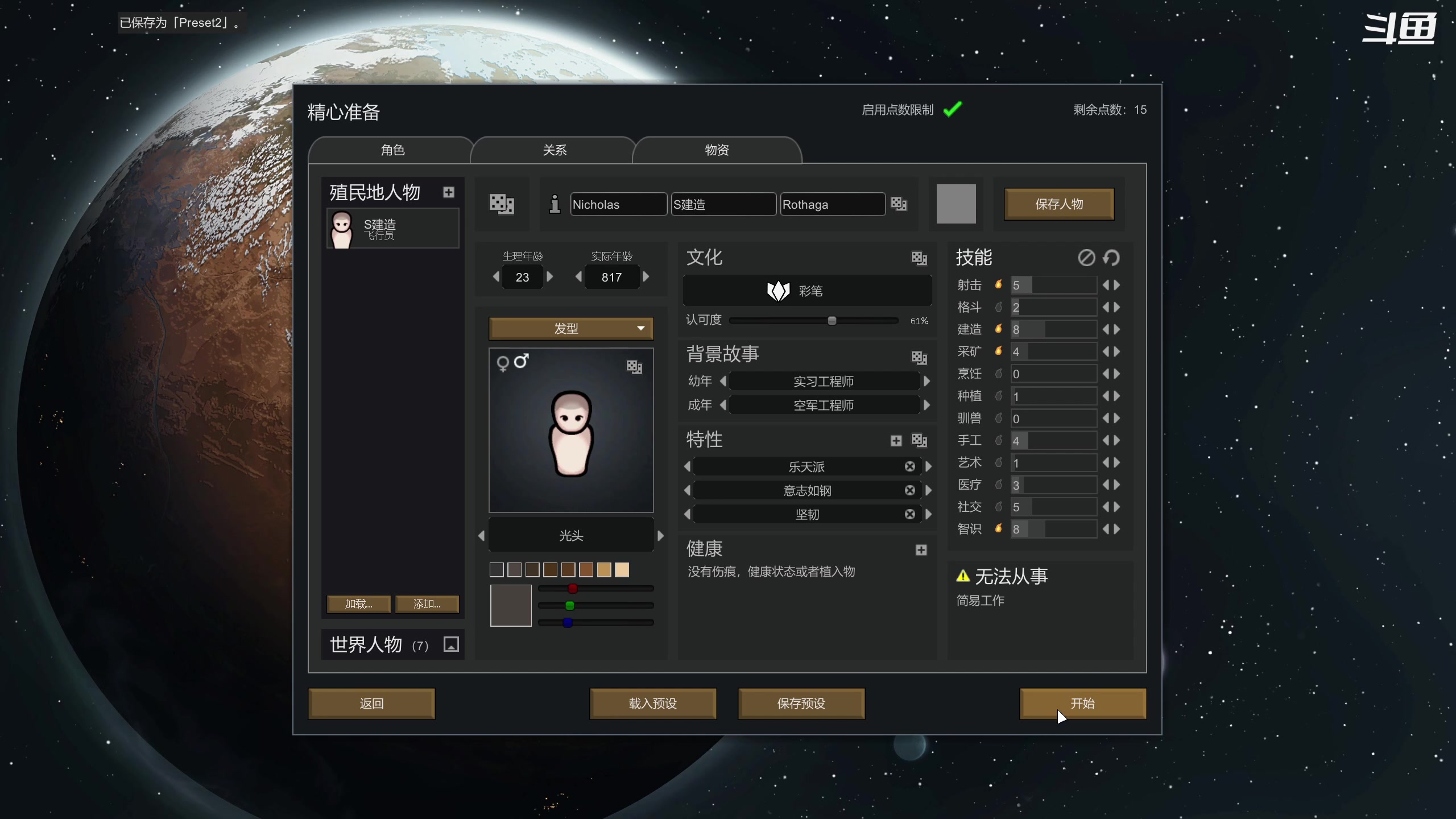Screen dimensions: 1456x819
Task: Edit the first name field Nicholas
Action: (x=619, y=204)
